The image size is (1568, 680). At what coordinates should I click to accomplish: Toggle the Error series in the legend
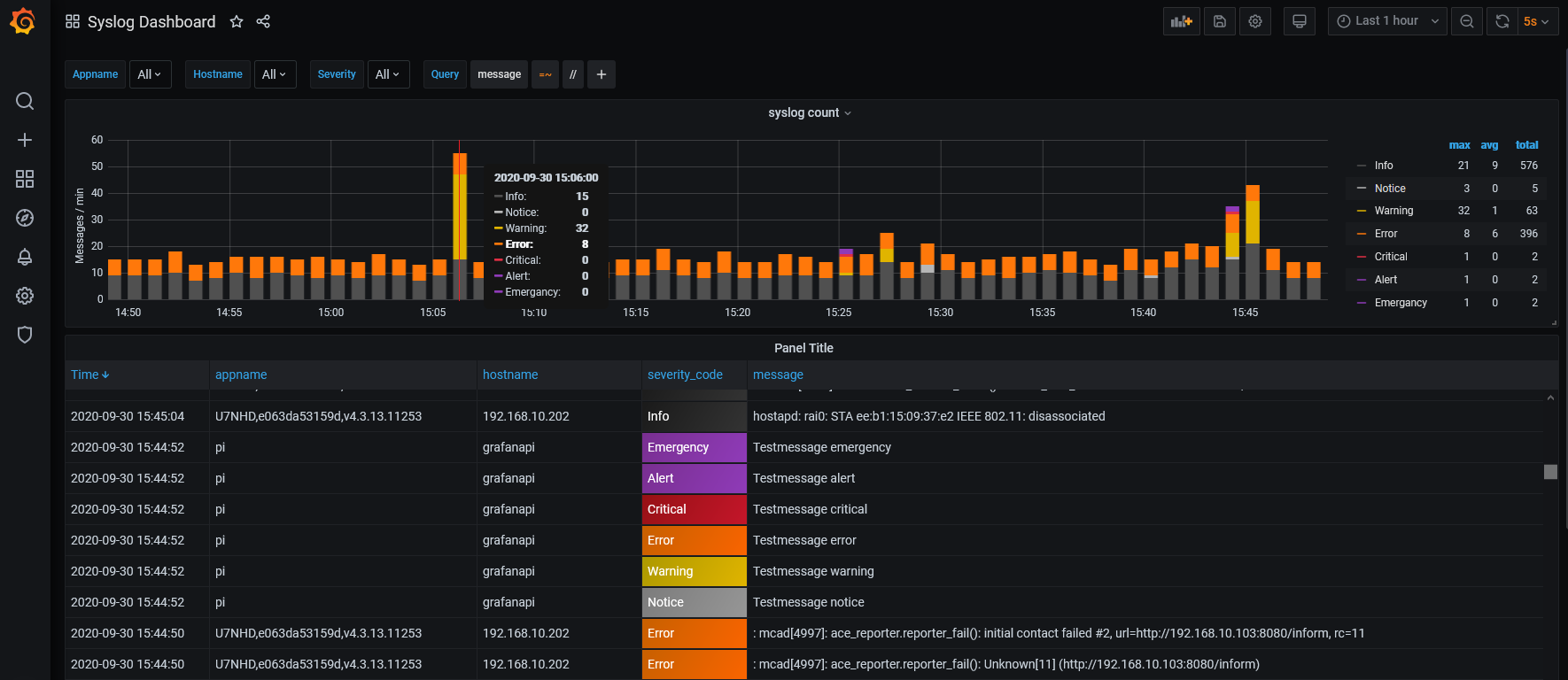[1386, 234]
